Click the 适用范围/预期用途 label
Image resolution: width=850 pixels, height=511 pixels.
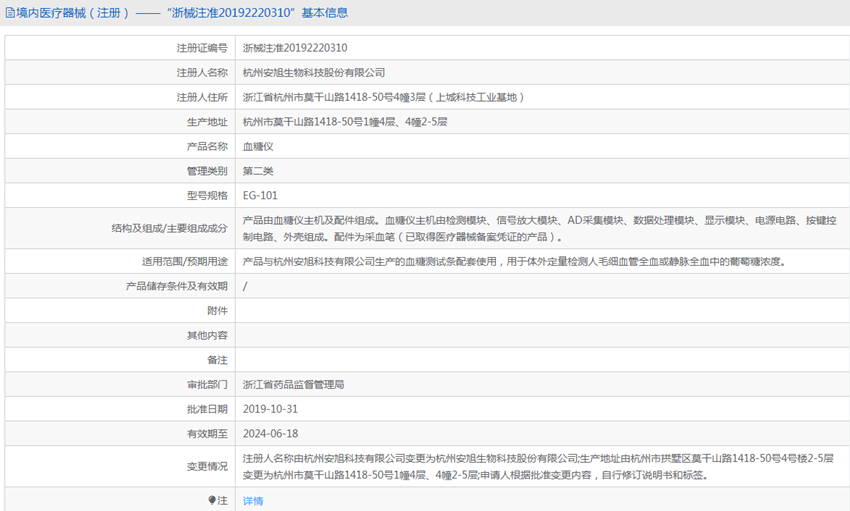pyautogui.click(x=185, y=262)
